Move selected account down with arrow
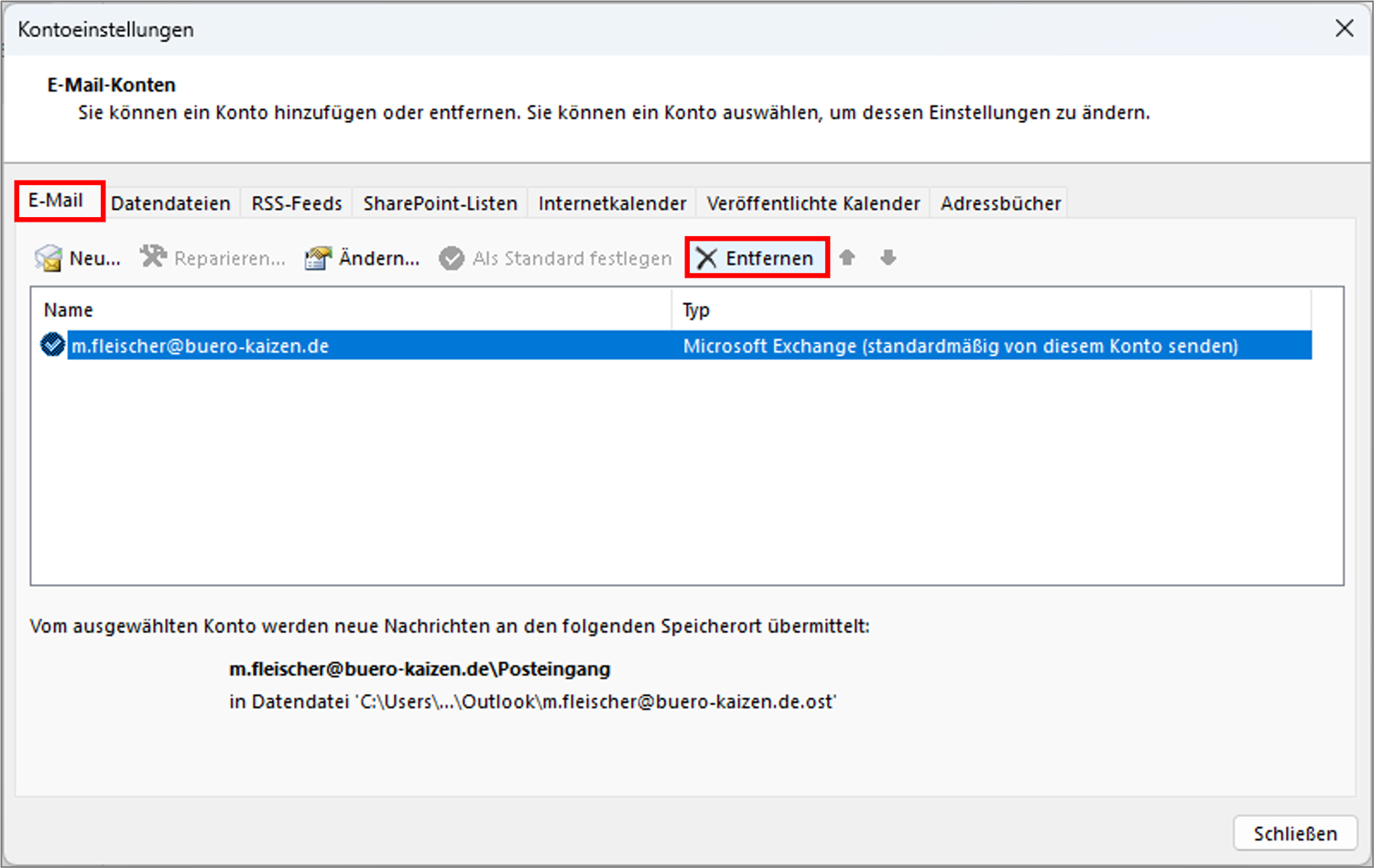 [x=888, y=258]
